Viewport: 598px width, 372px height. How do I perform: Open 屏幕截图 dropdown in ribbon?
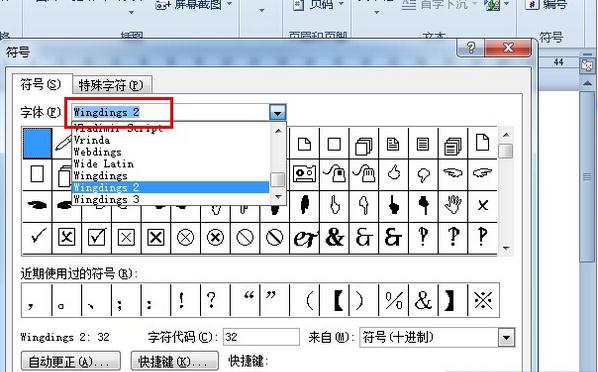[x=229, y=5]
